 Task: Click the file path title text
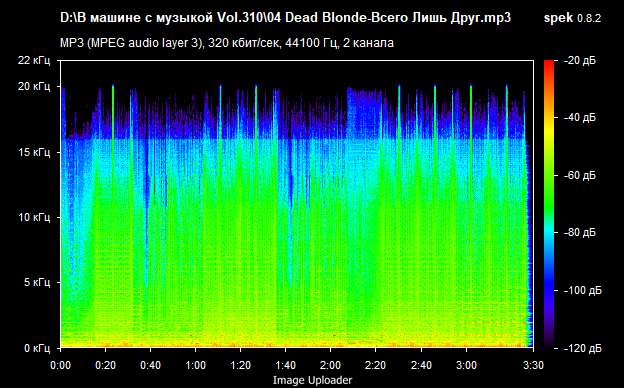pyautogui.click(x=285, y=18)
